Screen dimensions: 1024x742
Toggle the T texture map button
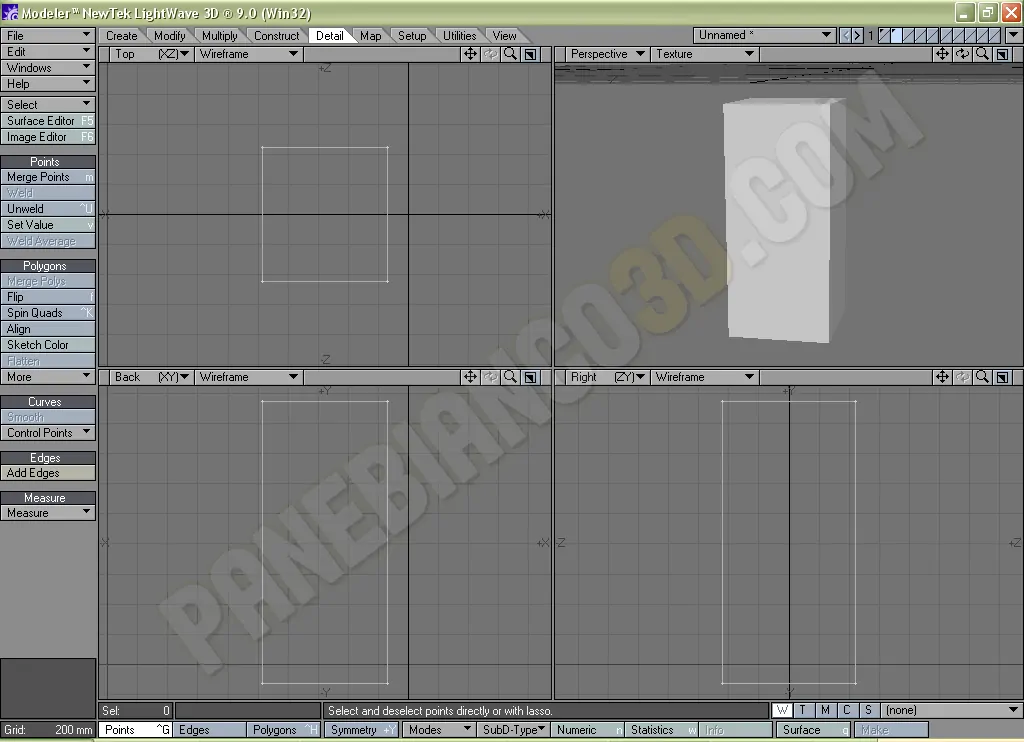pos(803,710)
